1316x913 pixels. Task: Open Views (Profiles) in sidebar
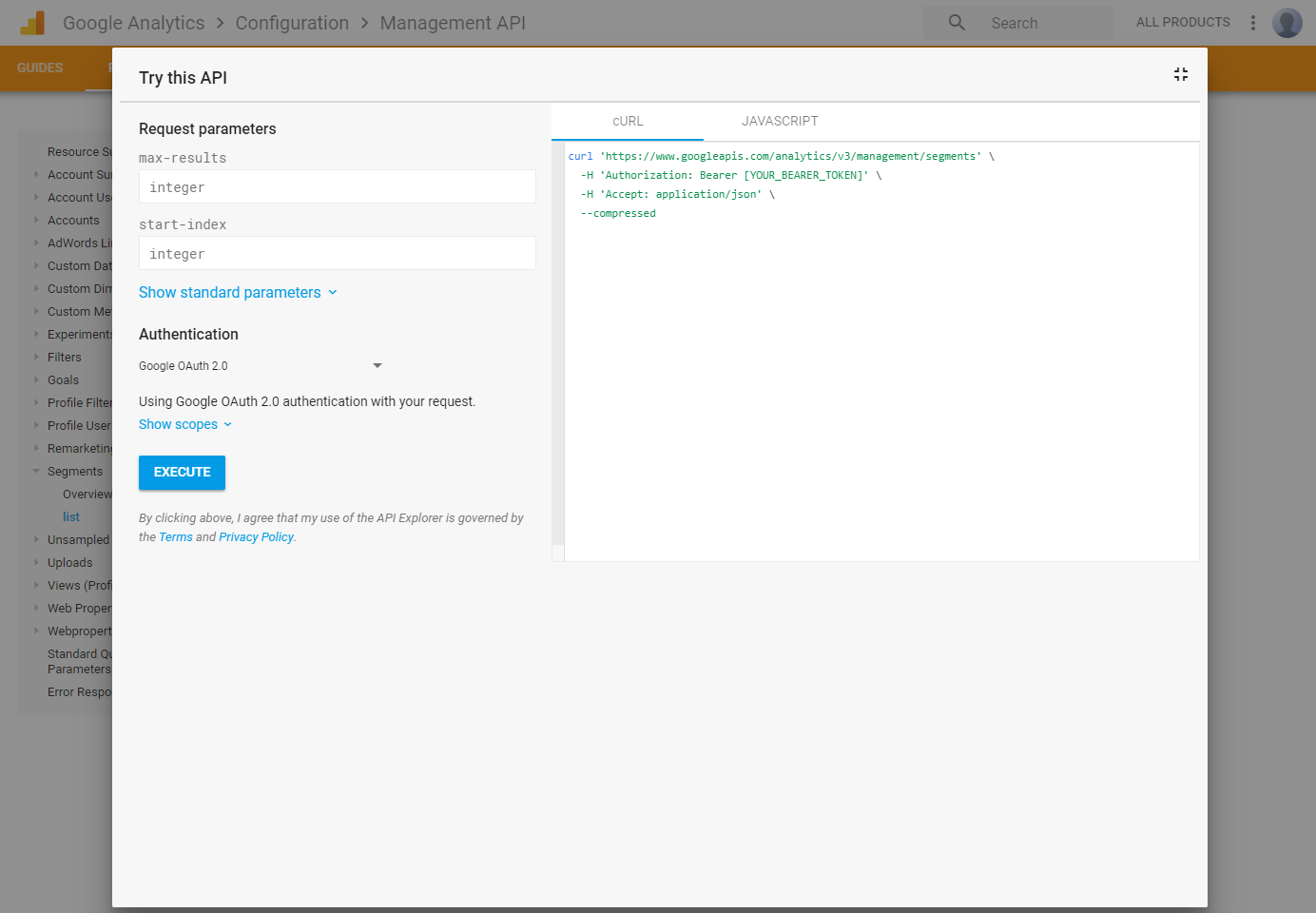(x=80, y=585)
